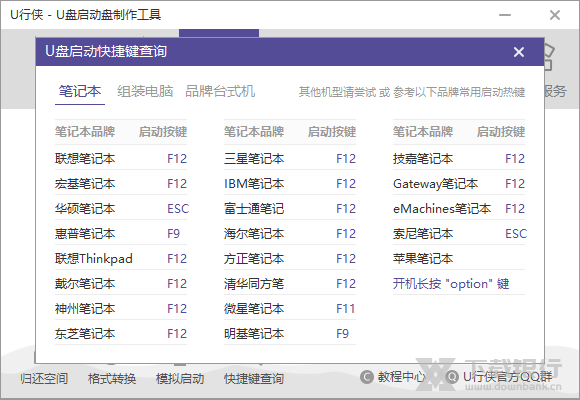Click the 戴尔笔记本 entry
The image size is (580, 400).
(x=85, y=283)
